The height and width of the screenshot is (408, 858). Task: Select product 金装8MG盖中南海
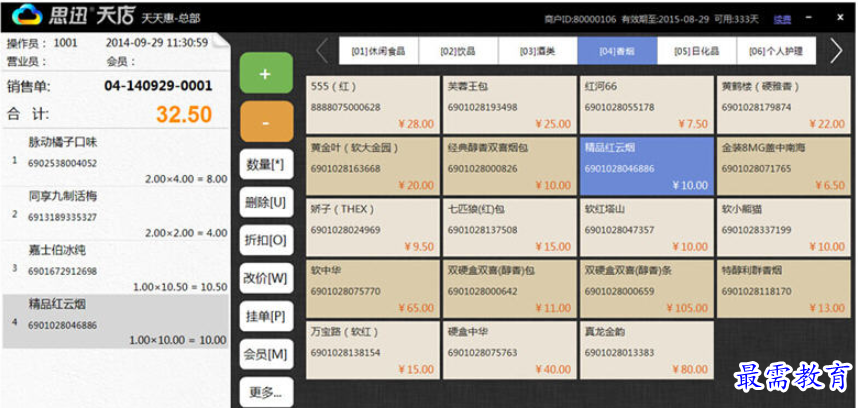pyautogui.click(x=784, y=166)
